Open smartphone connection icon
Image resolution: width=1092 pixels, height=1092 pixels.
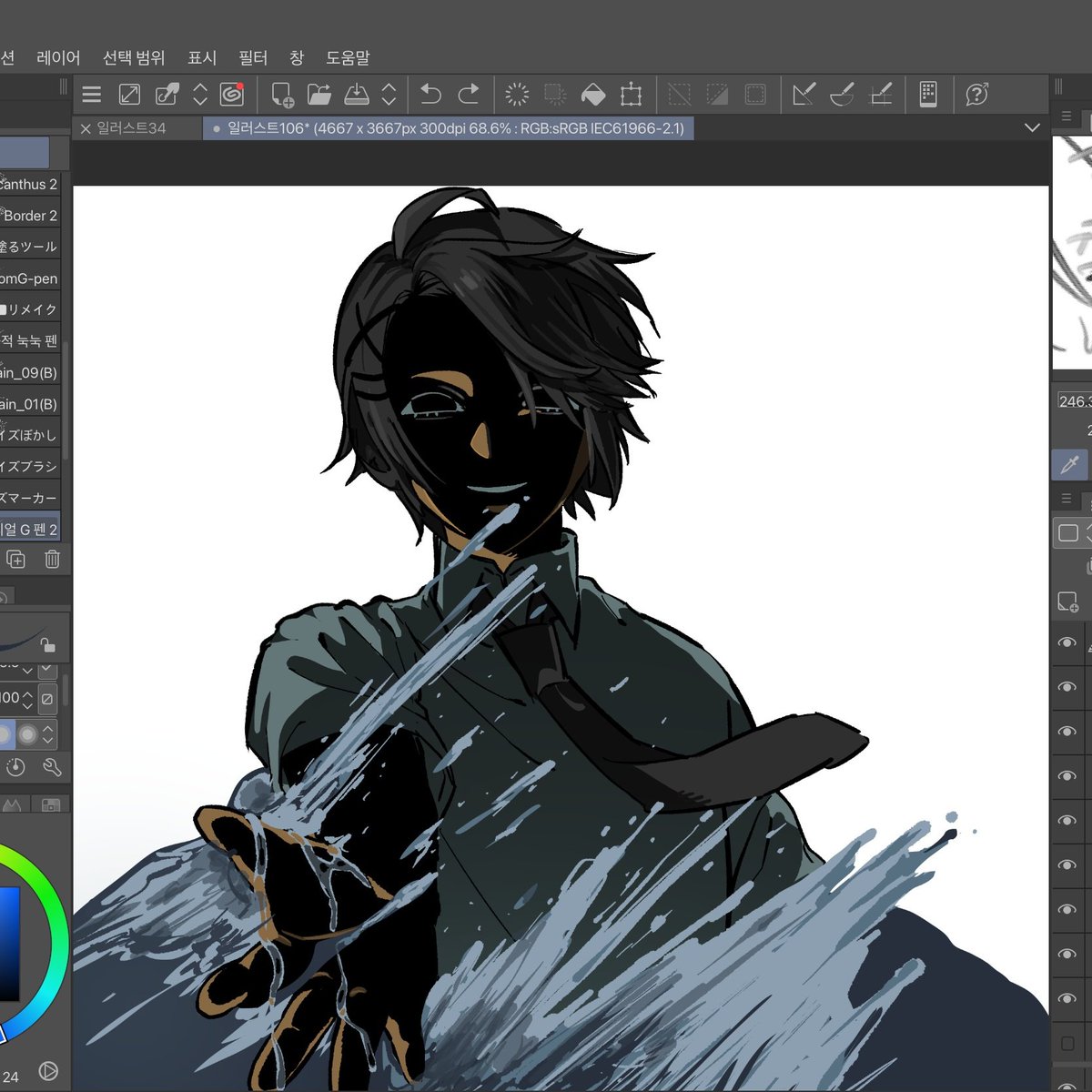[928, 95]
